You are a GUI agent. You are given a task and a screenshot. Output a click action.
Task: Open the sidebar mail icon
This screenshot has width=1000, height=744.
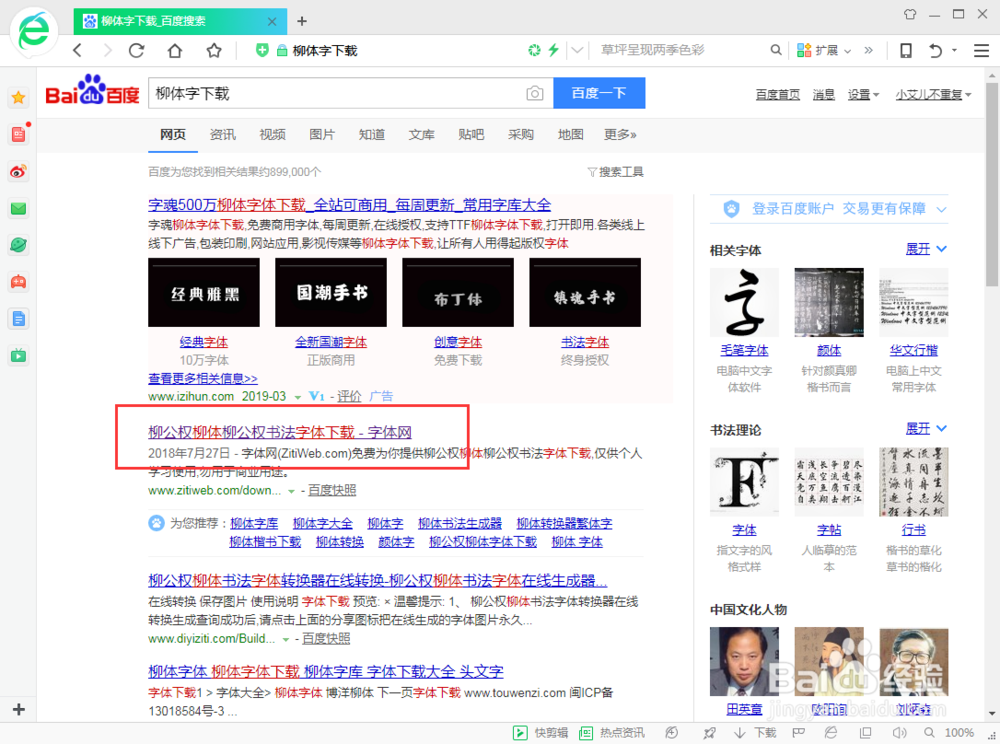[18, 208]
